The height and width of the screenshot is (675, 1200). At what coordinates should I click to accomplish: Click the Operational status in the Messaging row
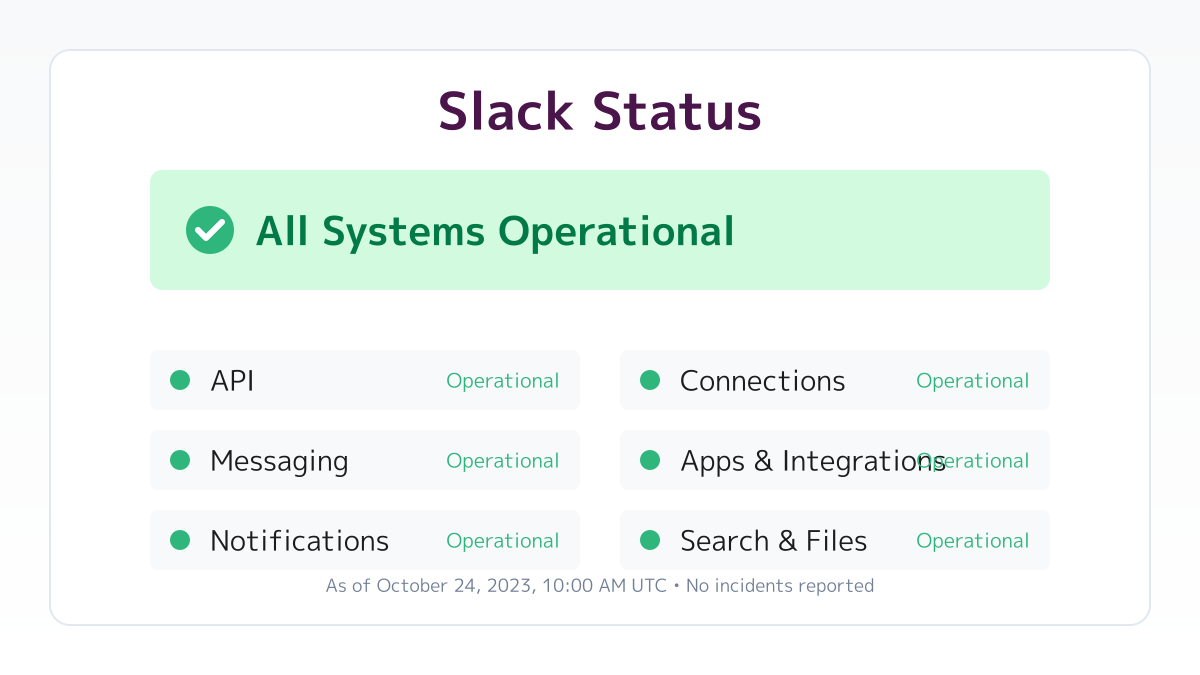coord(502,461)
